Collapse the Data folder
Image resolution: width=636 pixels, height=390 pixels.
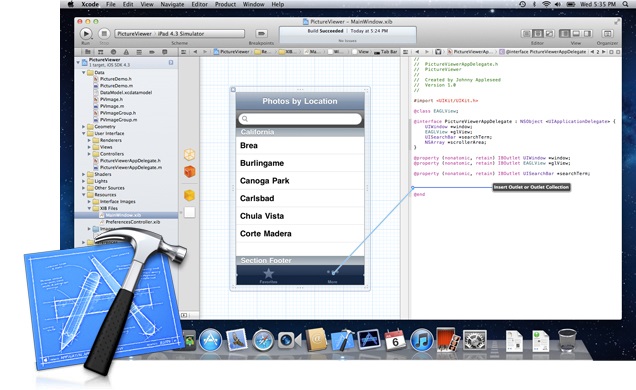(x=84, y=73)
